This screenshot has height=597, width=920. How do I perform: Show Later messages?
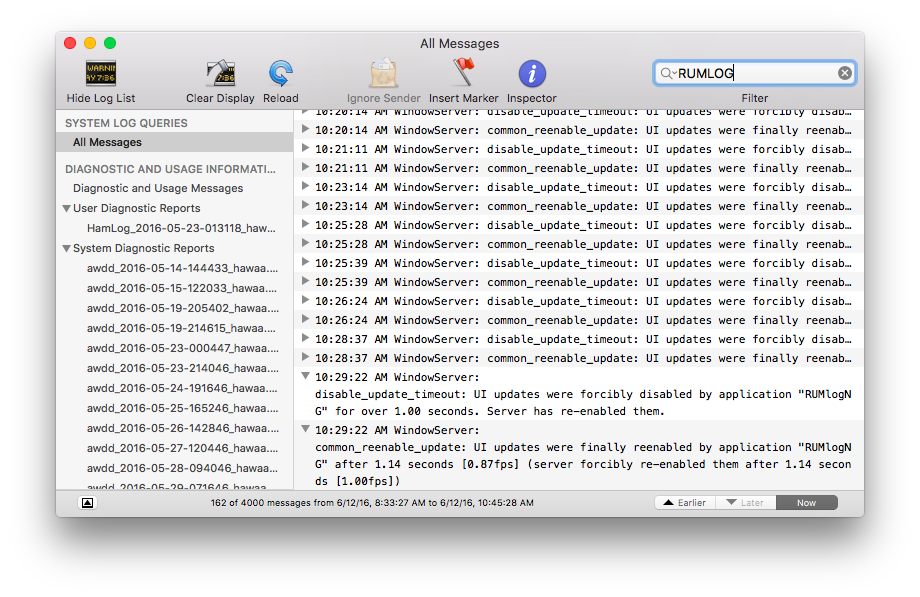point(746,502)
